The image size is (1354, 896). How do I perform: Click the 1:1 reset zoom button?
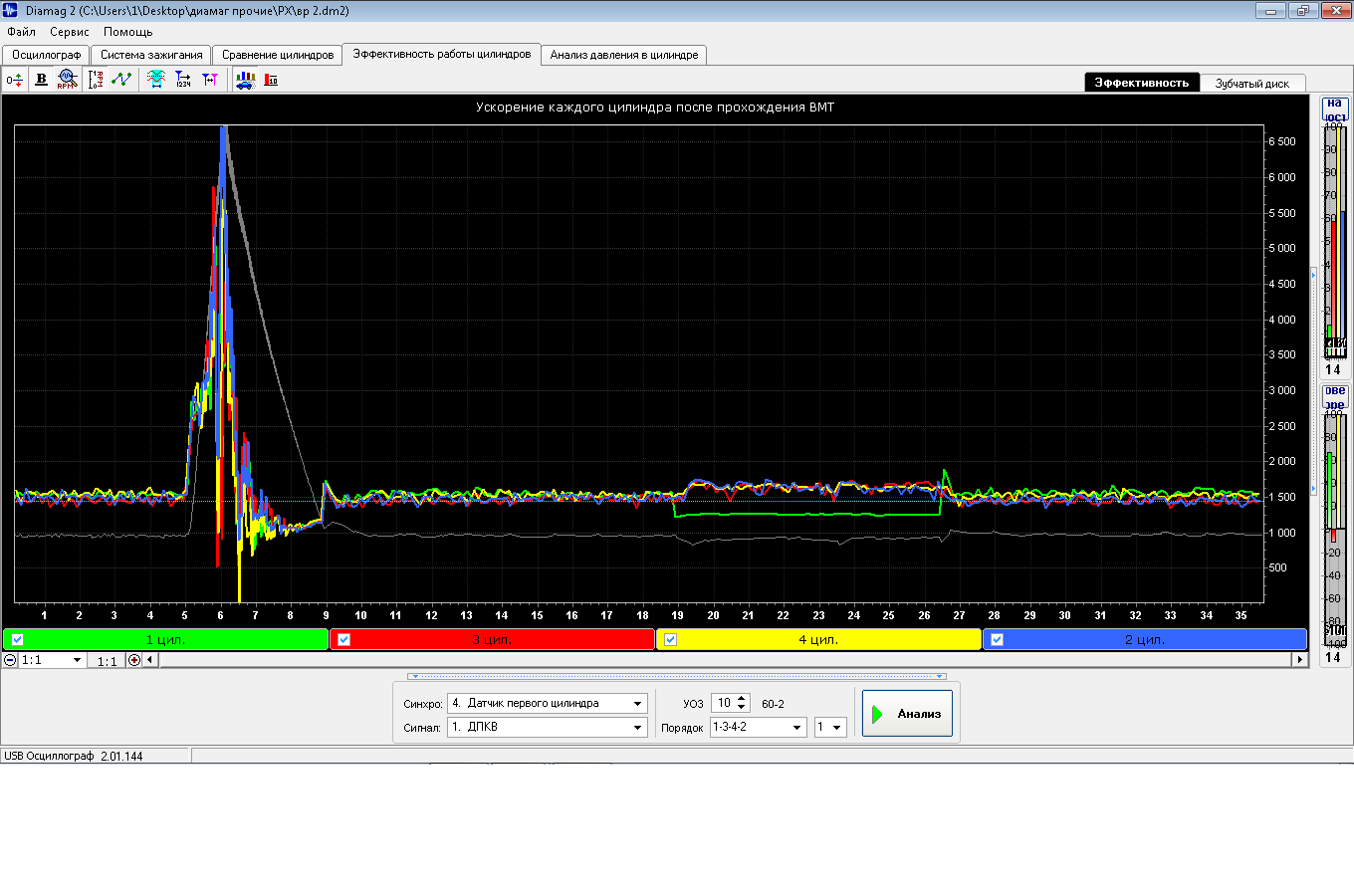pyautogui.click(x=107, y=661)
